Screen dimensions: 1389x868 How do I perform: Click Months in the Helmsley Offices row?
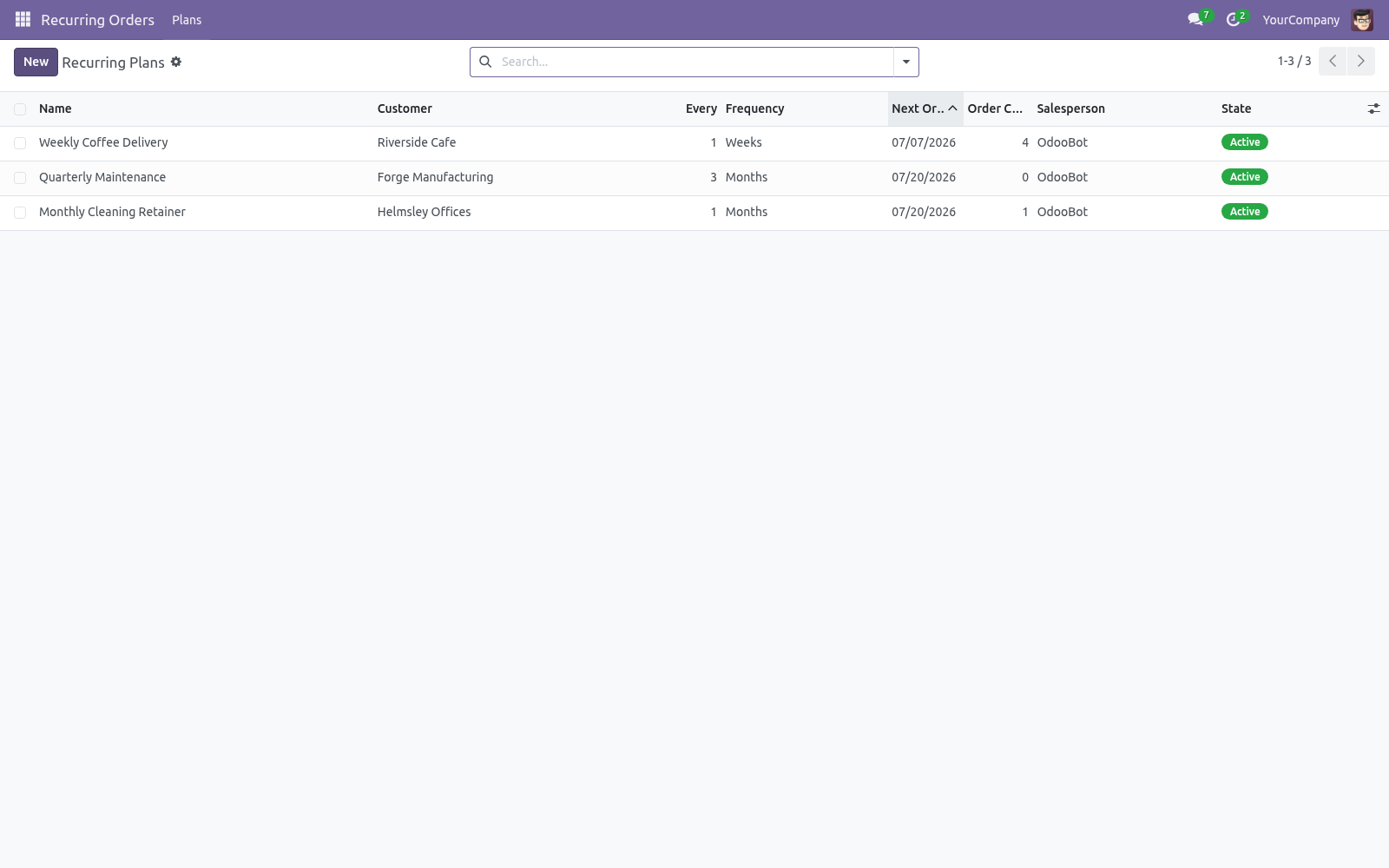tap(747, 212)
